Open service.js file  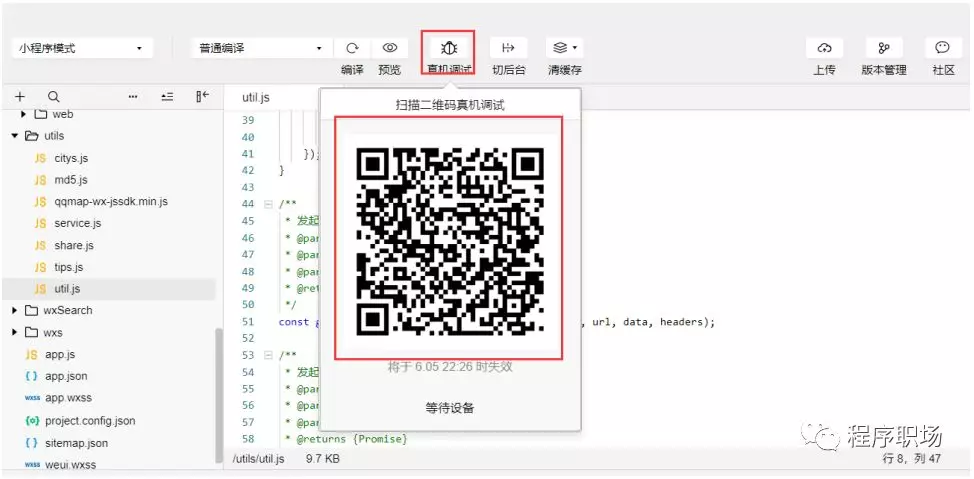78,223
